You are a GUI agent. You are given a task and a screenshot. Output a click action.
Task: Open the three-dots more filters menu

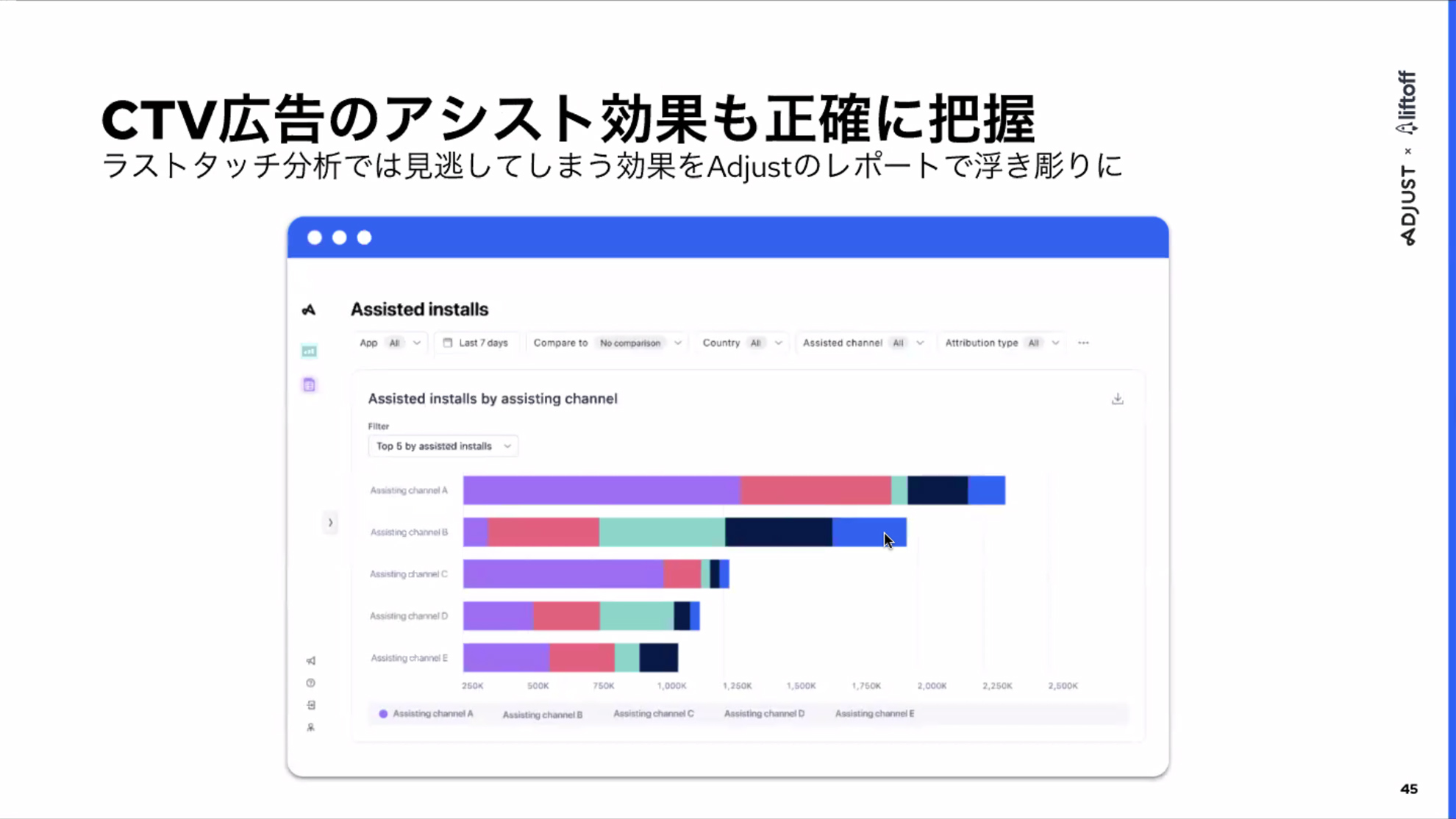[x=1083, y=343]
